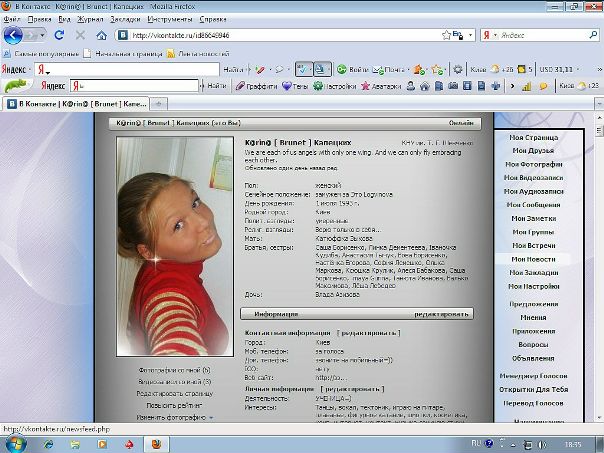Open the tab list dropdown at tab strip end
Viewport: 604px width, 453px height.
[599, 104]
